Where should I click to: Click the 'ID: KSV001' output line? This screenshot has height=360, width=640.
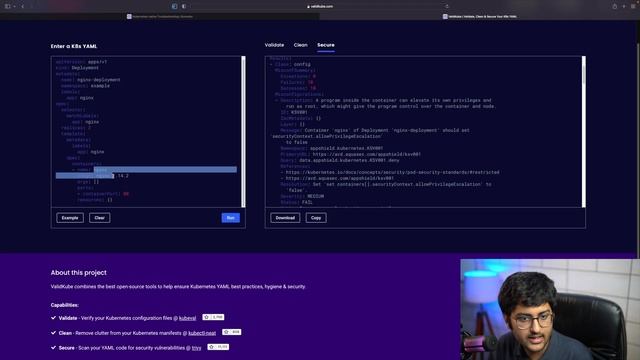coord(293,112)
